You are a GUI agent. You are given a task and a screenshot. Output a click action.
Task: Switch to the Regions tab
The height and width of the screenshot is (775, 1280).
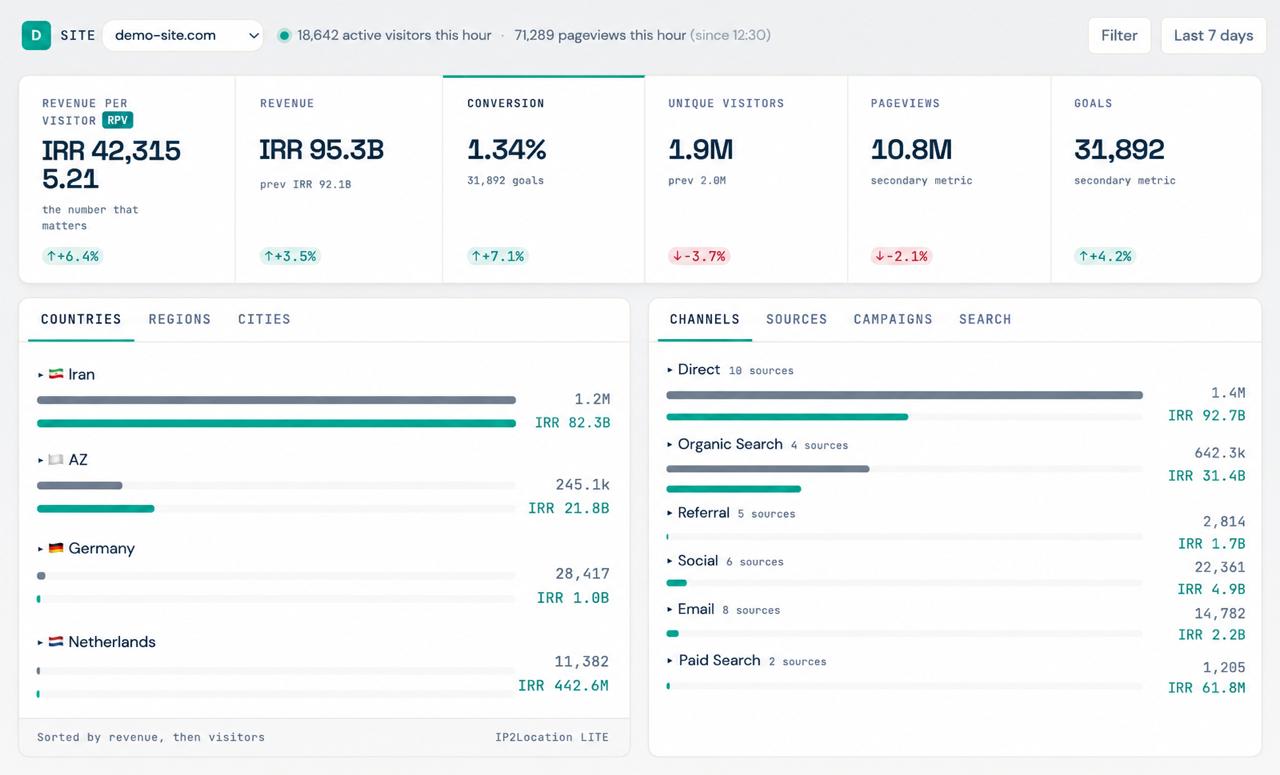tap(180, 319)
